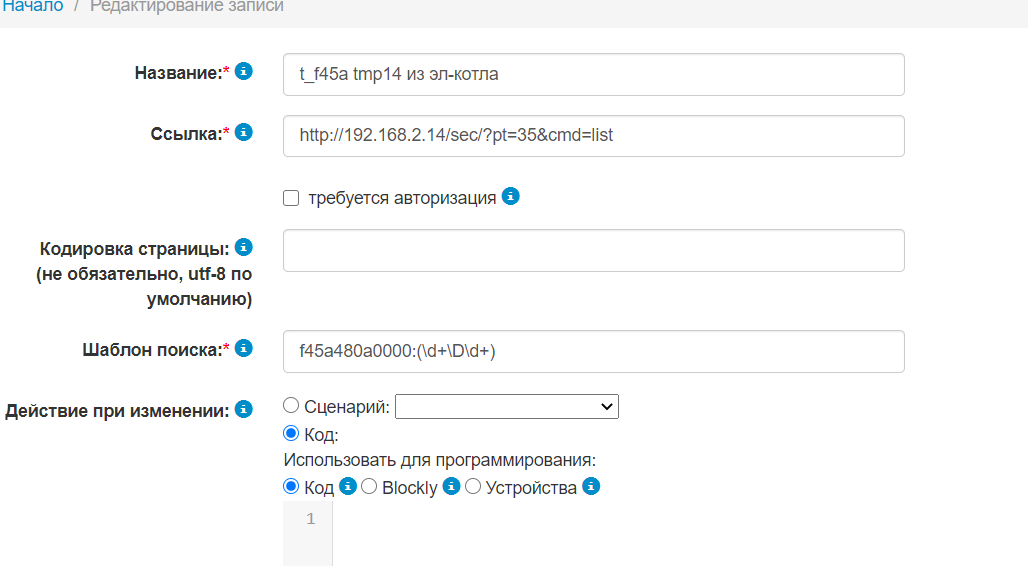Enable the требуется авторизация checkbox

click(291, 198)
